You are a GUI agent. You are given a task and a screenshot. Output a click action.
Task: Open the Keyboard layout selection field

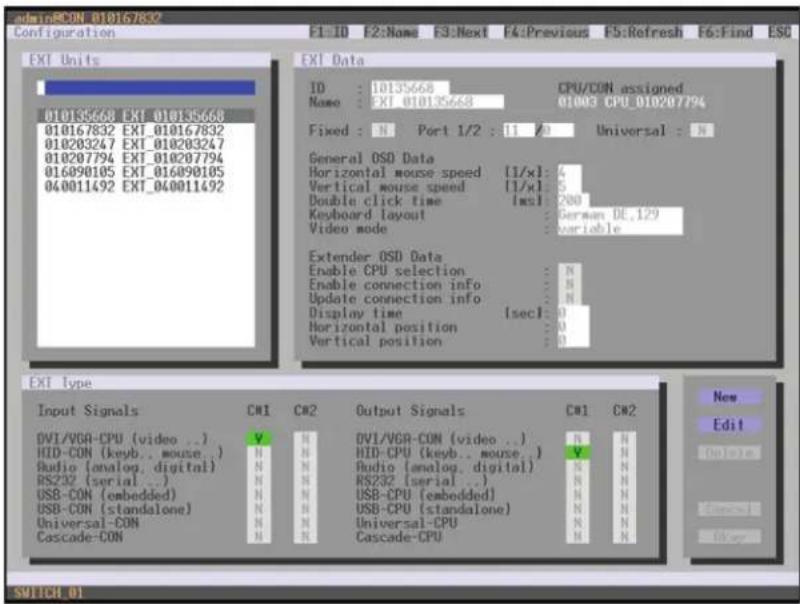[x=619, y=214]
